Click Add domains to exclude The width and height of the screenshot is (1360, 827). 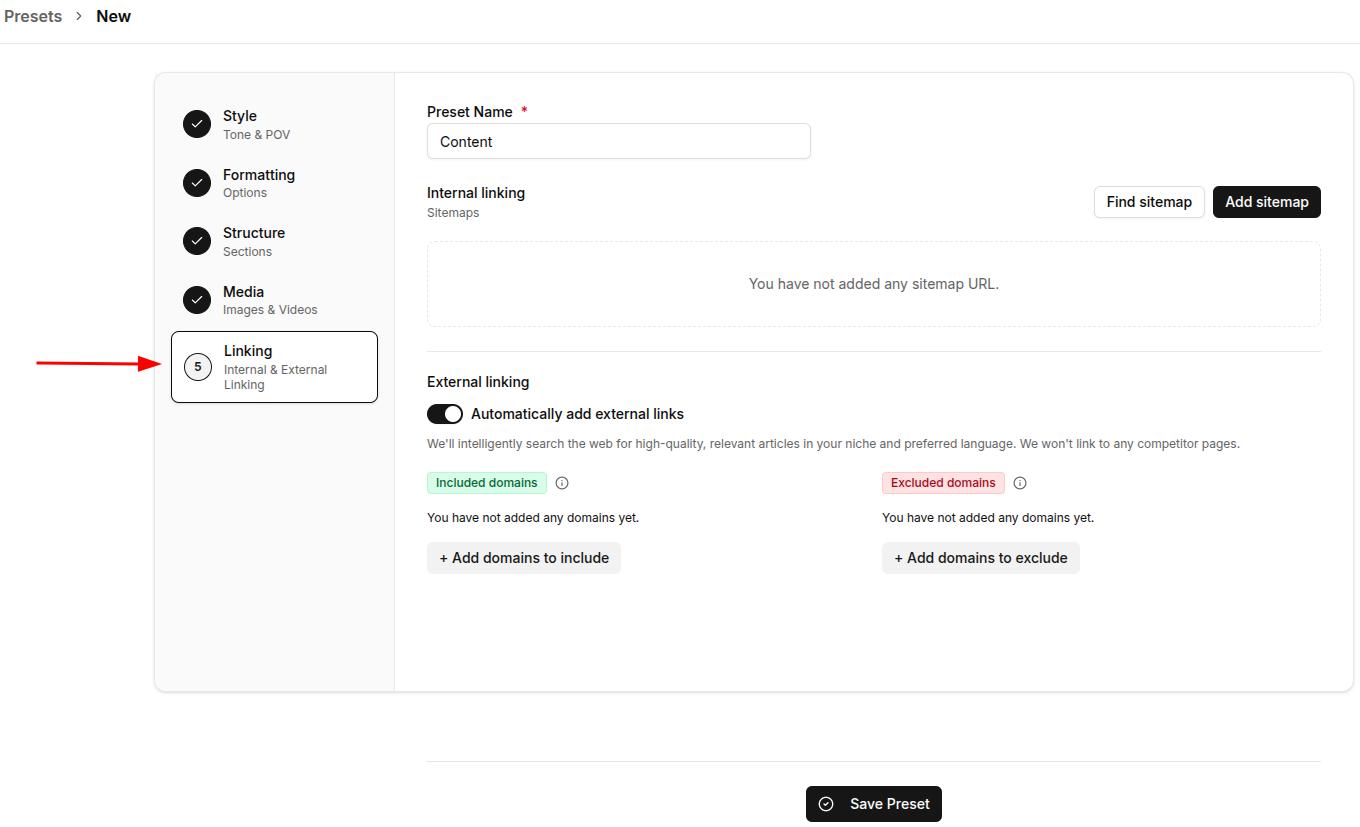(x=980, y=557)
